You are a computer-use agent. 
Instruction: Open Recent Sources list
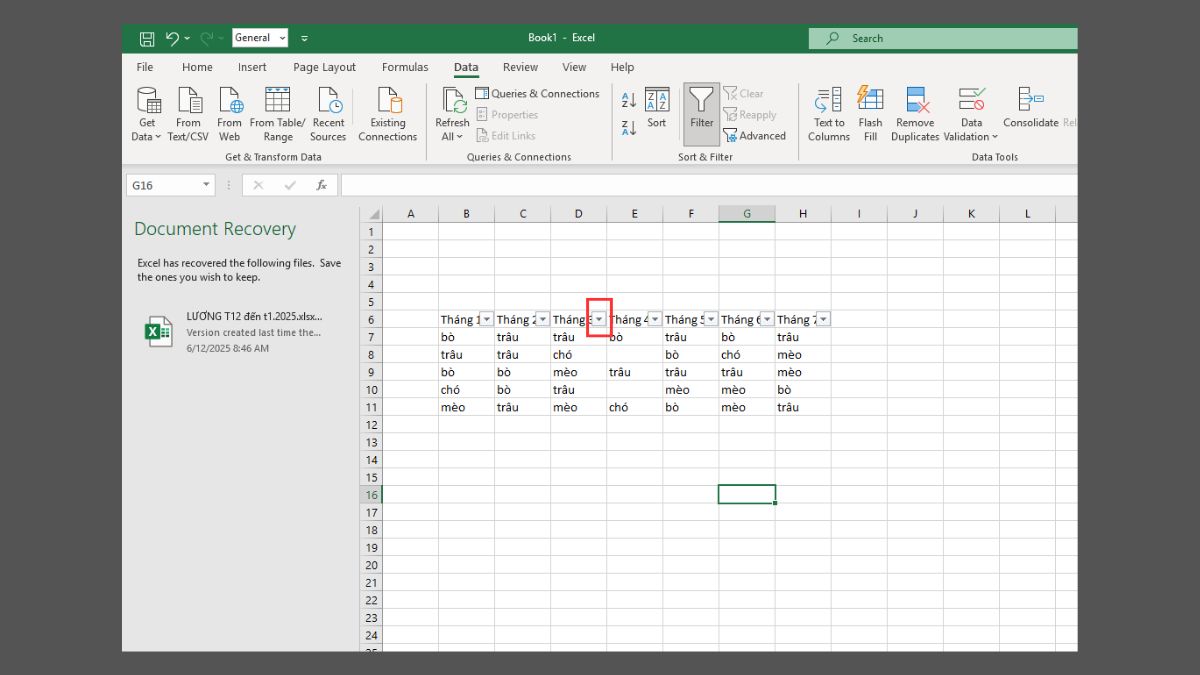pyautogui.click(x=328, y=112)
